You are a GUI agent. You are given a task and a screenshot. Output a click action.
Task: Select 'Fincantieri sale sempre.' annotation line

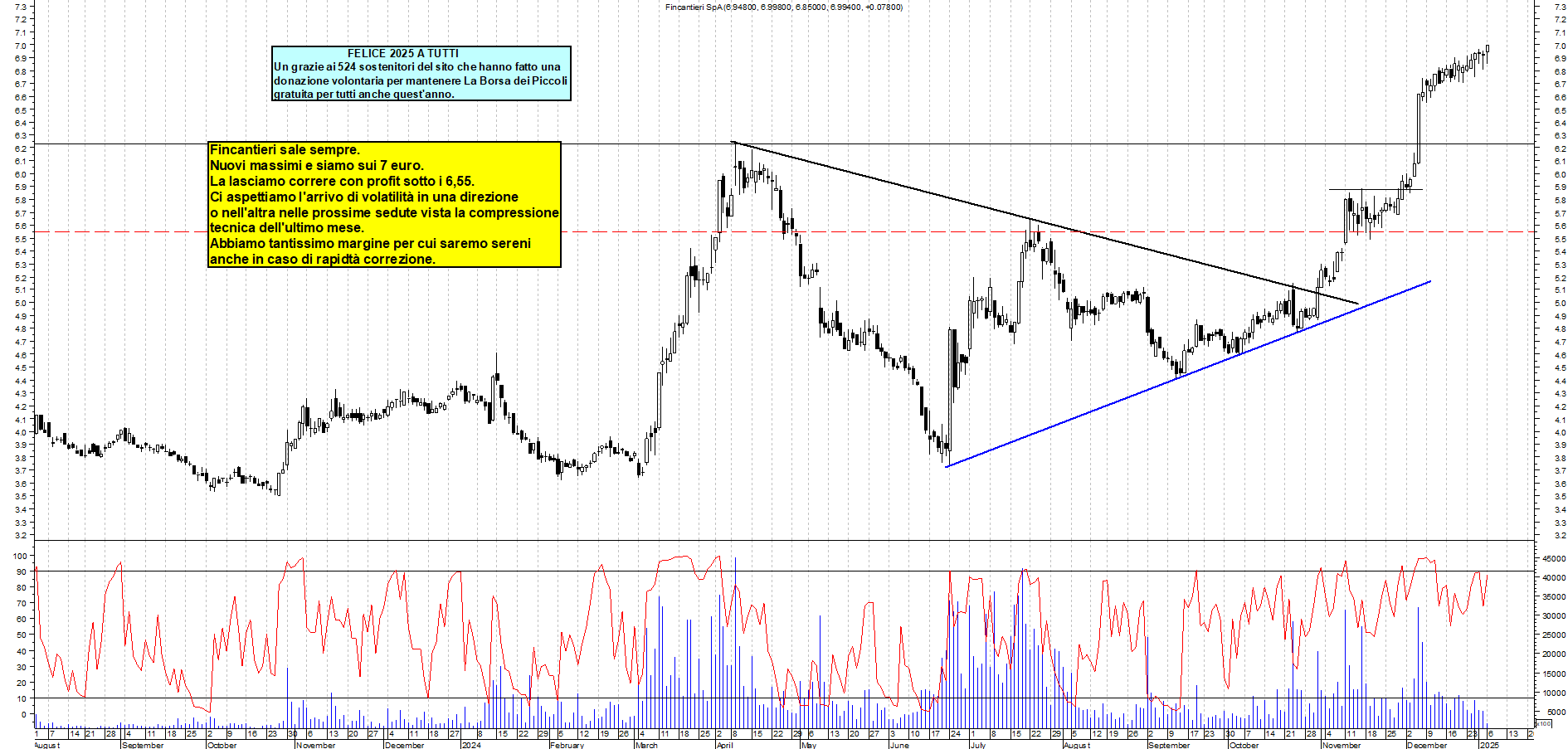[285, 150]
